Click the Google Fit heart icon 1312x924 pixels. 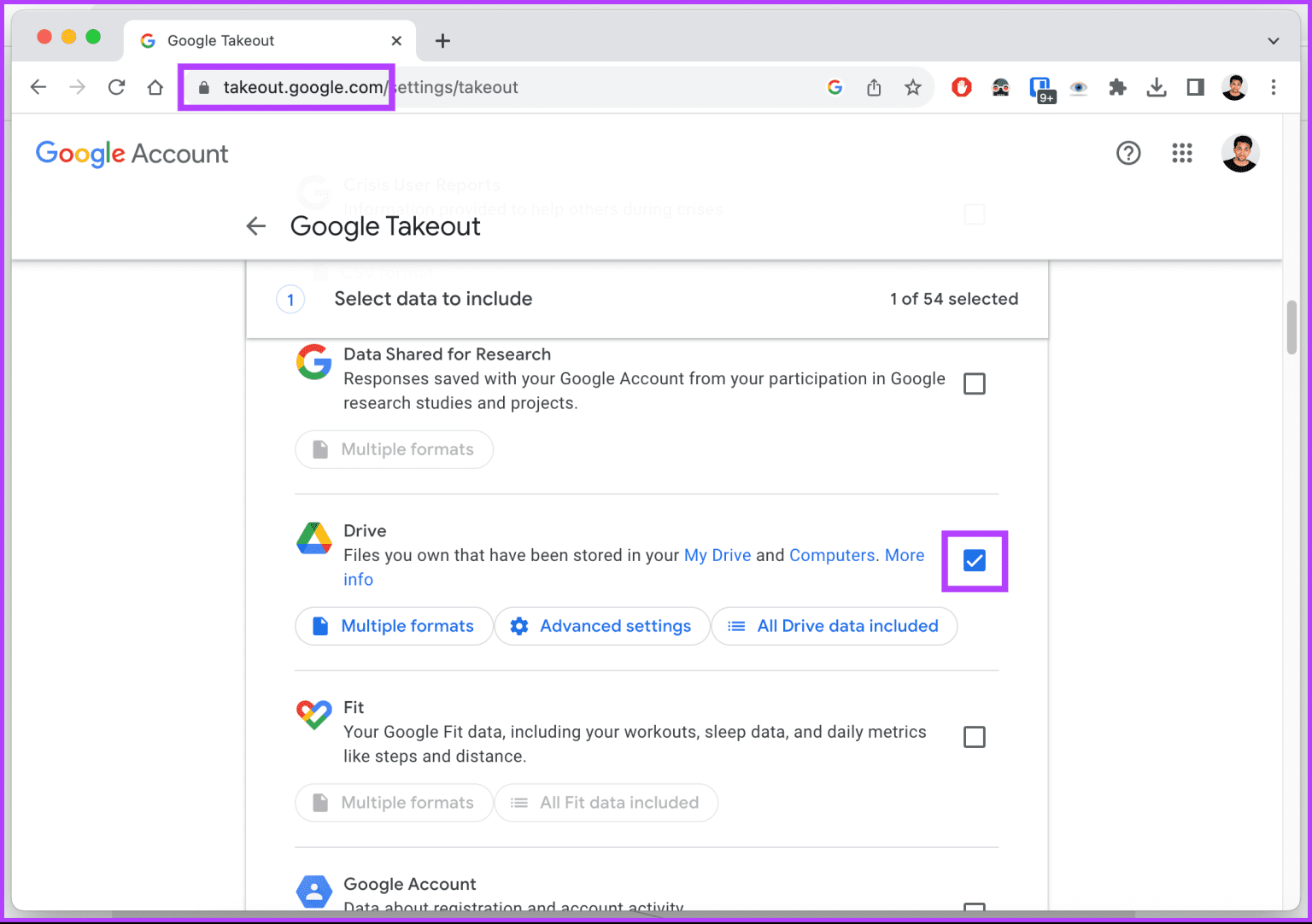313,715
